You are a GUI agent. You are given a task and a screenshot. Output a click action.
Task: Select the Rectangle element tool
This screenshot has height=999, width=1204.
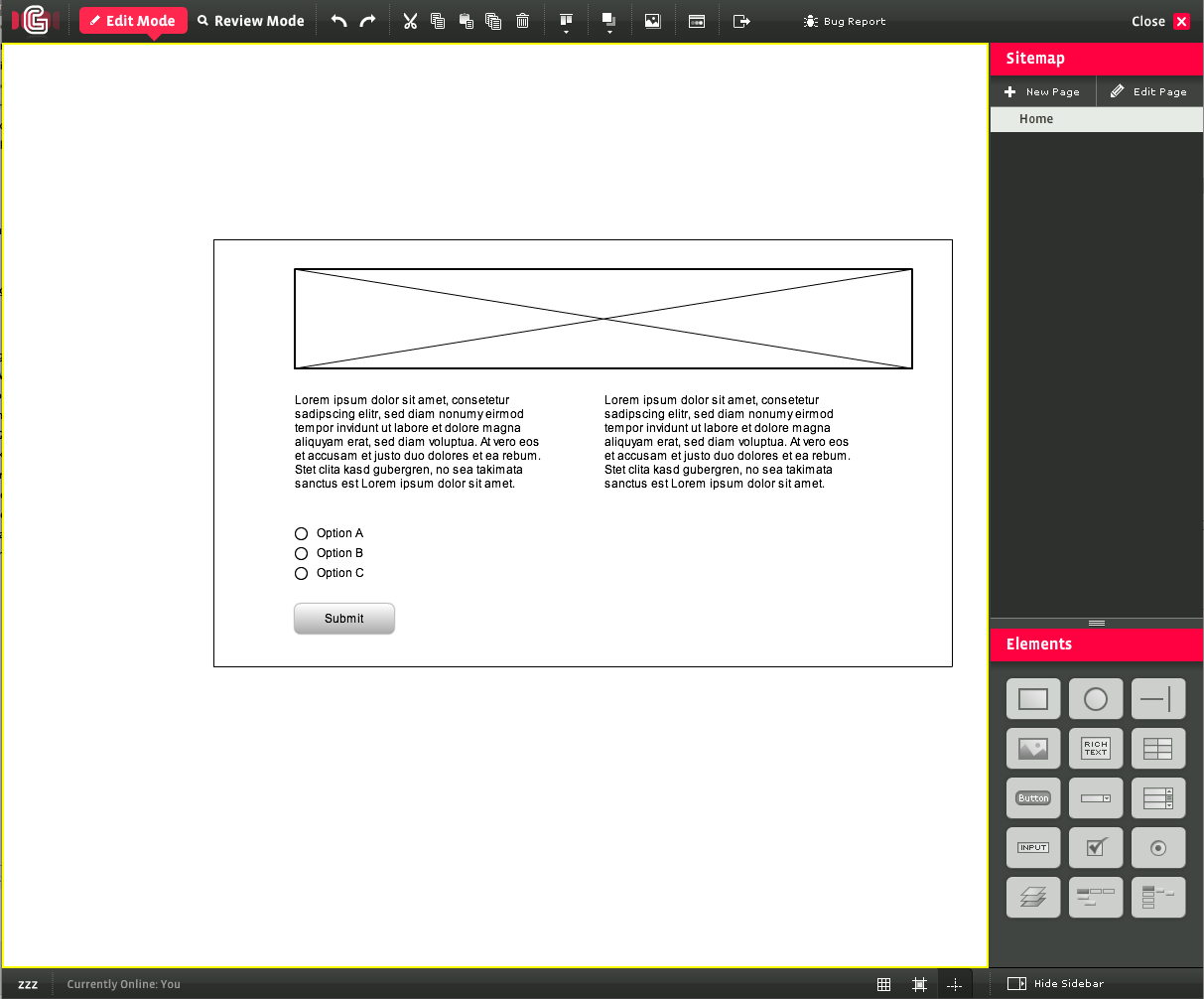1033,699
